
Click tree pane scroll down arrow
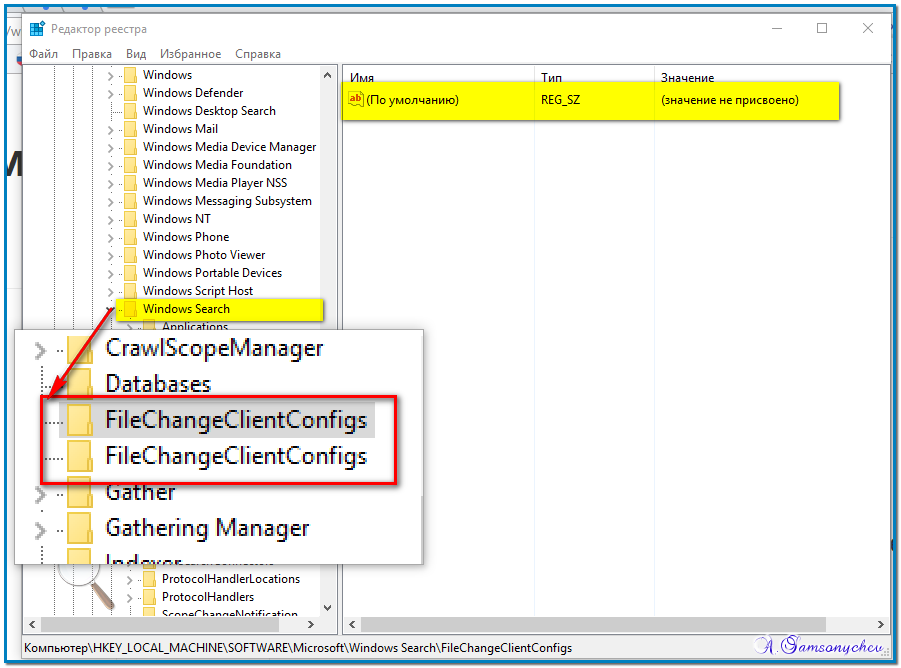[x=328, y=608]
